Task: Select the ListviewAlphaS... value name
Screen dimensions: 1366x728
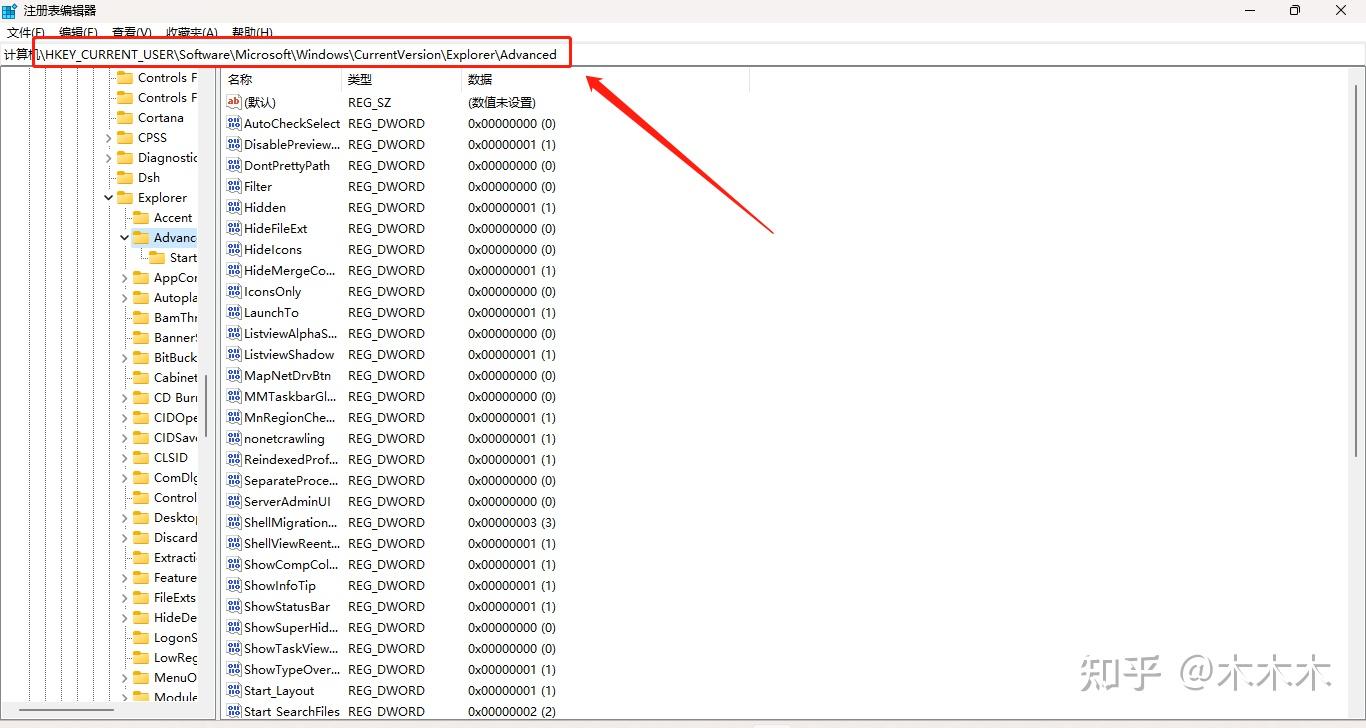Action: point(291,333)
